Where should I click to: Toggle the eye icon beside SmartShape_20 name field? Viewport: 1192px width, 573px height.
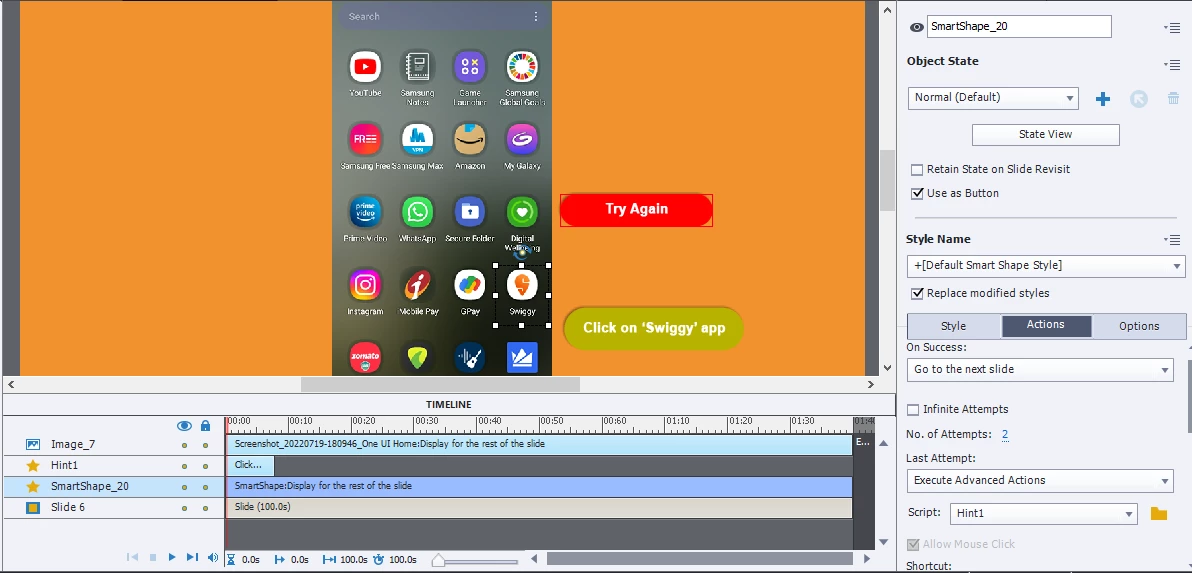[x=916, y=27]
